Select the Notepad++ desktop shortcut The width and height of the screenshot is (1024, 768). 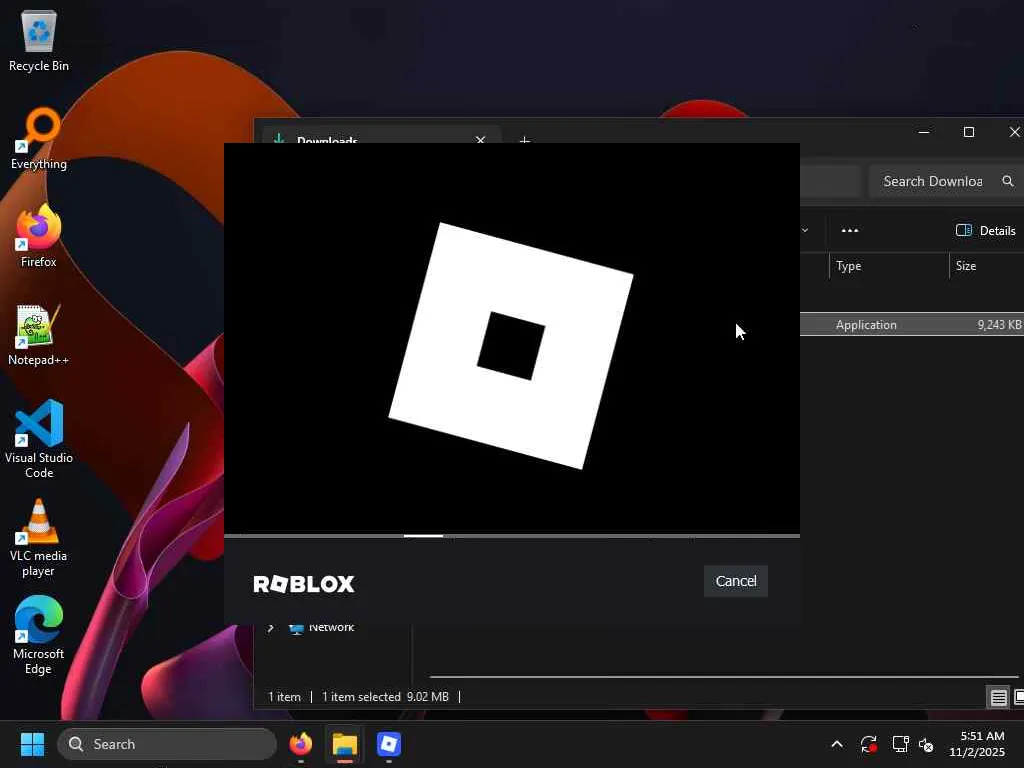click(39, 335)
